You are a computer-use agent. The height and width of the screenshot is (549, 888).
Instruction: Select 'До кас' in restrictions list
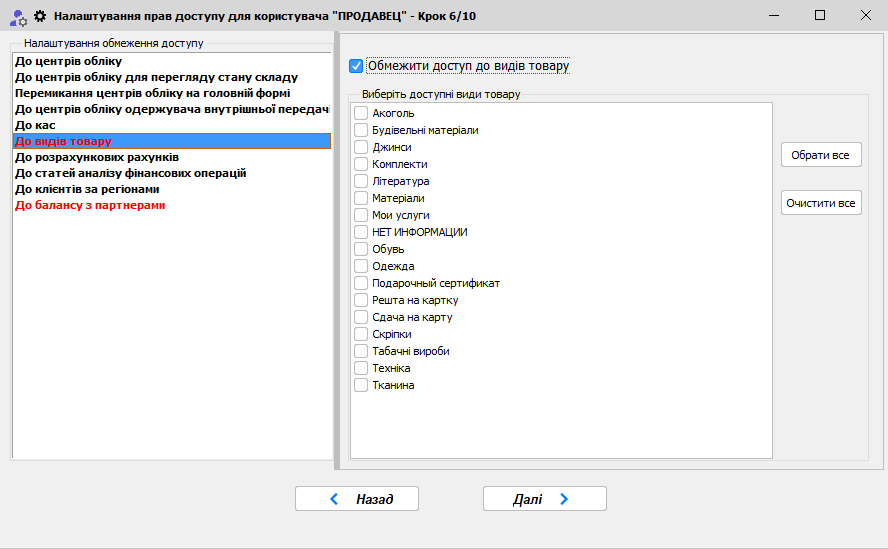click(35, 125)
